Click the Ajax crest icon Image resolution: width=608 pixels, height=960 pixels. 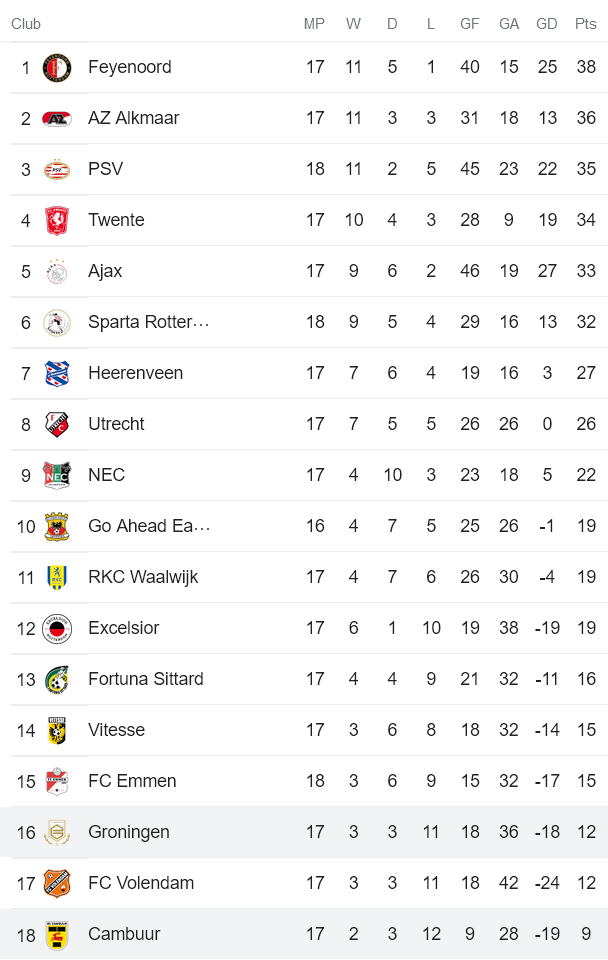[57, 271]
